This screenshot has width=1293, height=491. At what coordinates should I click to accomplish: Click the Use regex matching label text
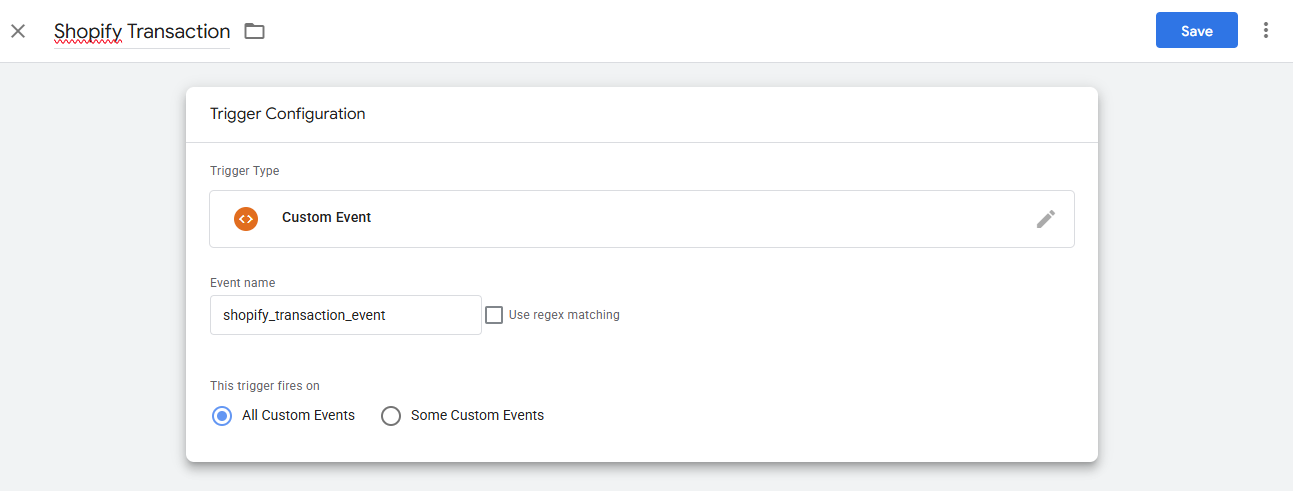[x=564, y=315]
